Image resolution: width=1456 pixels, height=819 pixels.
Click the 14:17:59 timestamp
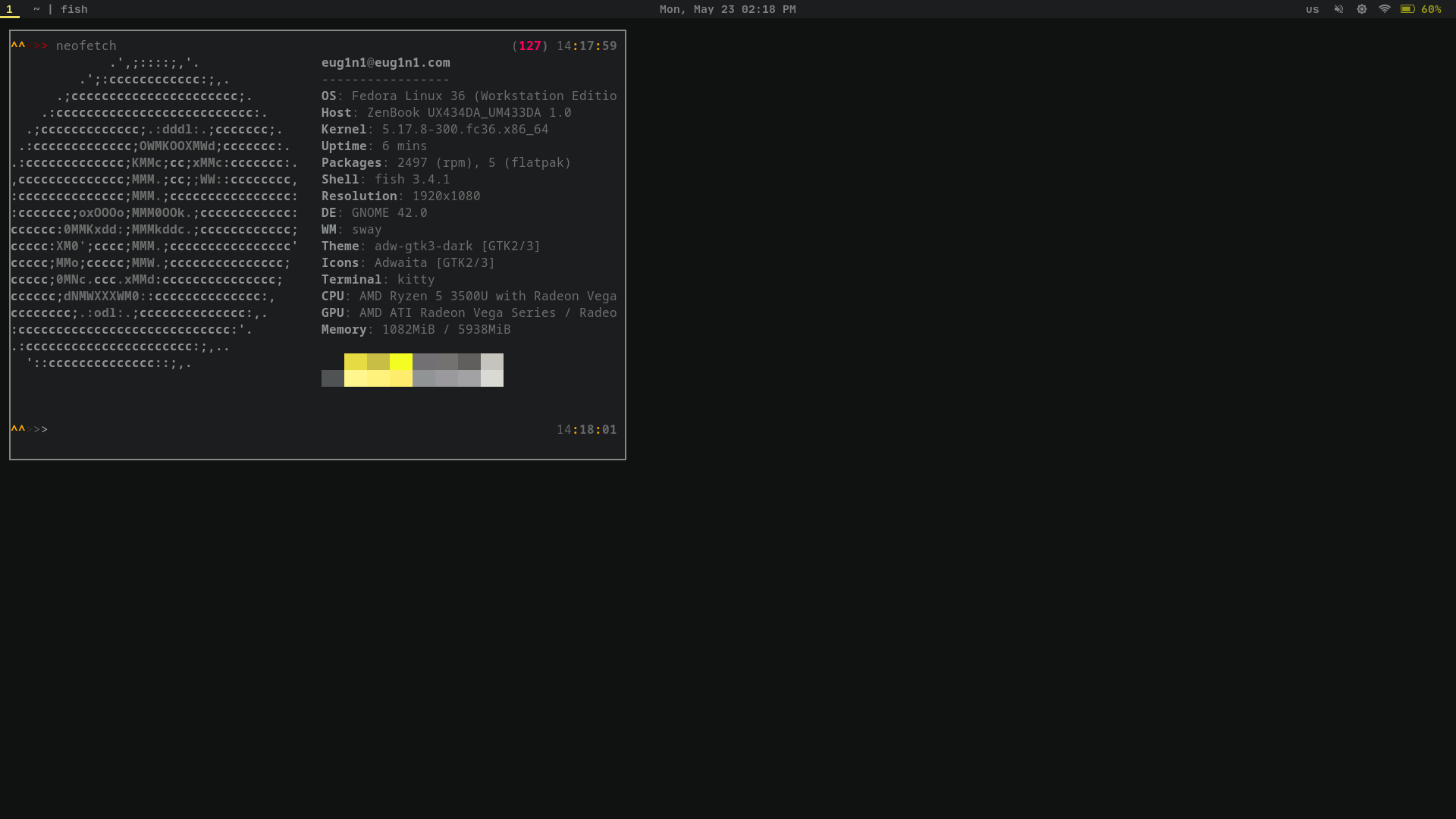(587, 45)
